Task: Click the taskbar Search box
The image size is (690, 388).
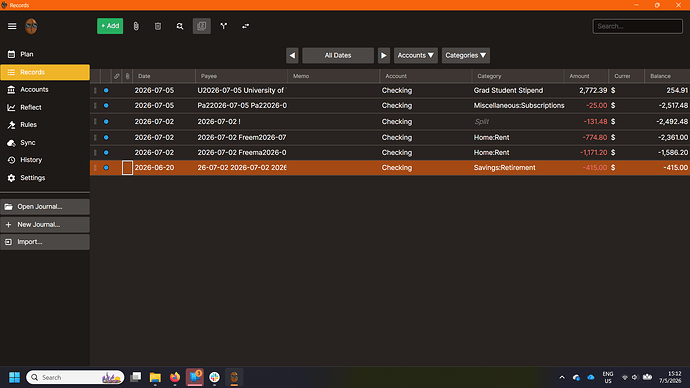Action: pyautogui.click(x=75, y=377)
